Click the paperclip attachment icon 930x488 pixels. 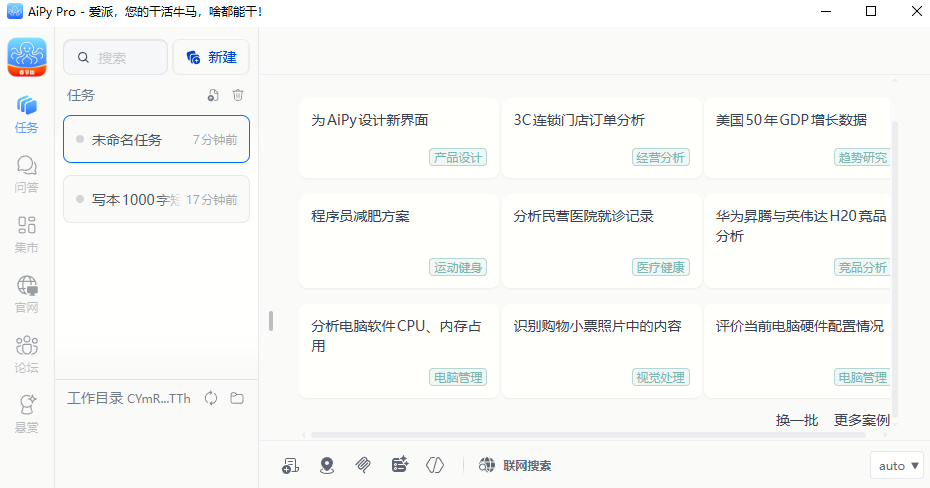tap(363, 465)
